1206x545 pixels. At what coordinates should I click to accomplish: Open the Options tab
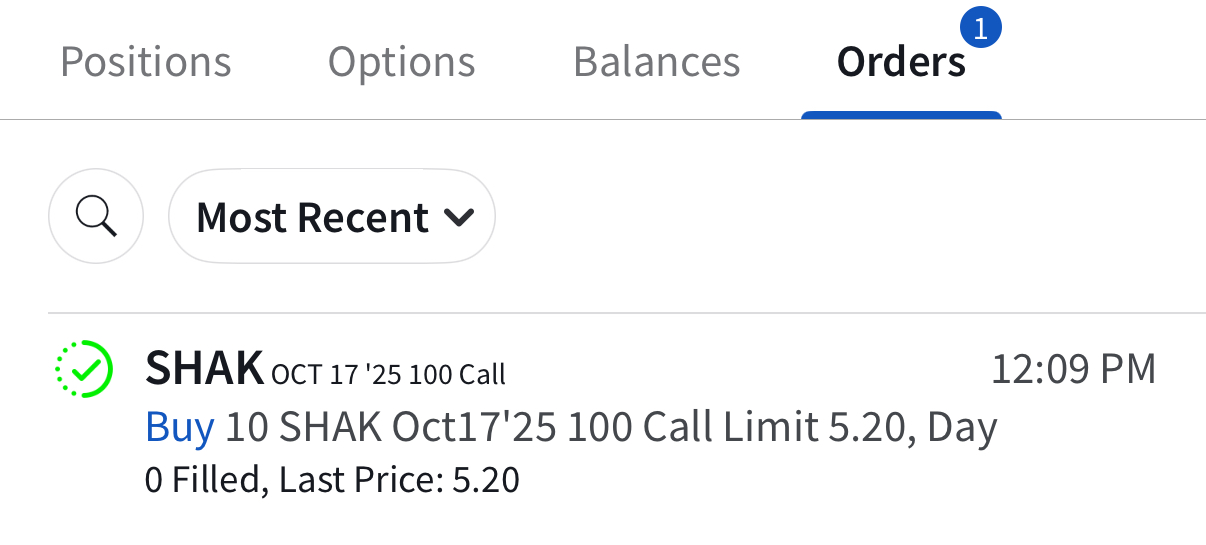point(402,62)
